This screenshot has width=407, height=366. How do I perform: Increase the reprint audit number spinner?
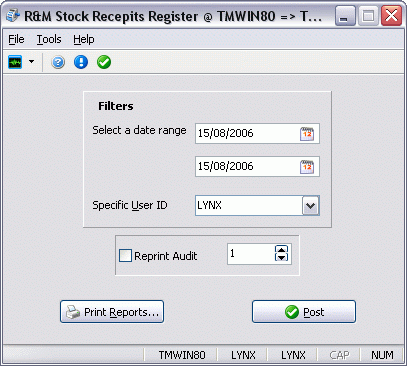click(282, 250)
